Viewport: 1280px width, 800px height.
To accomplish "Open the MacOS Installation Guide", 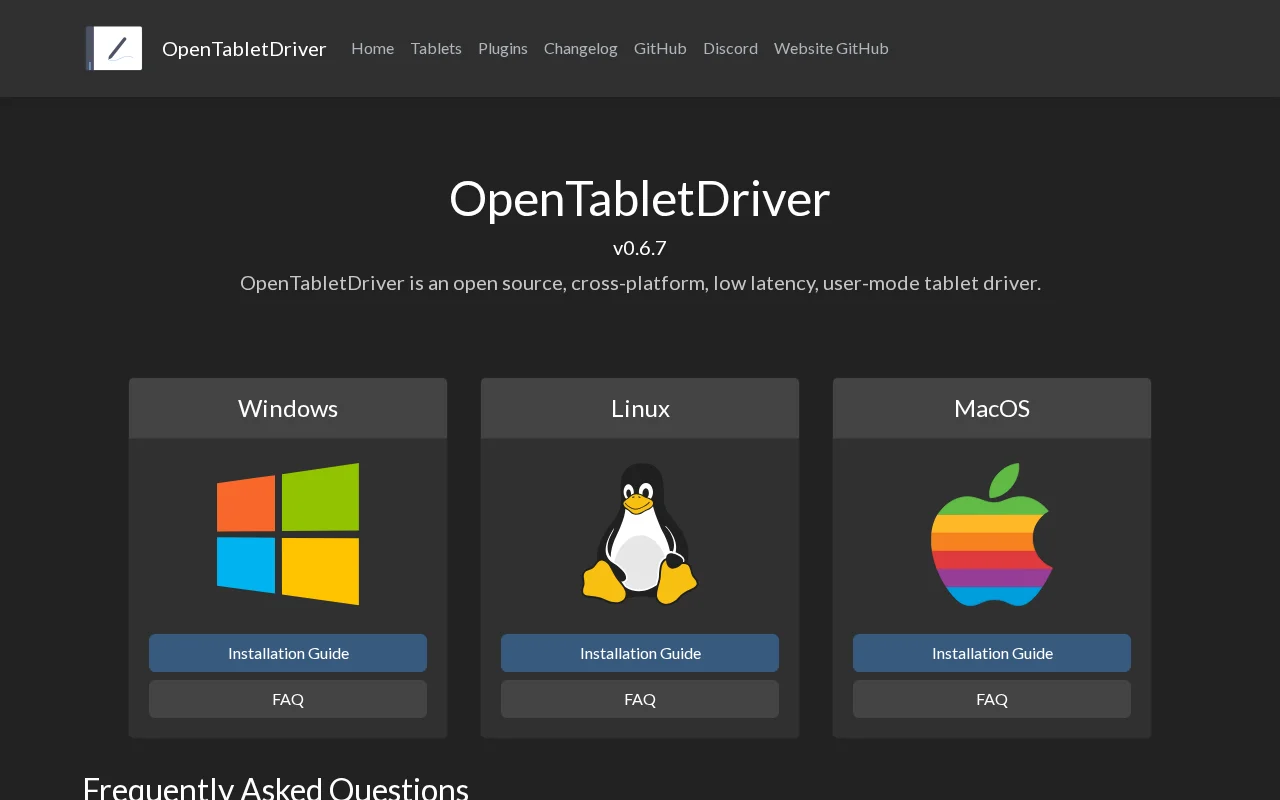I will (992, 653).
